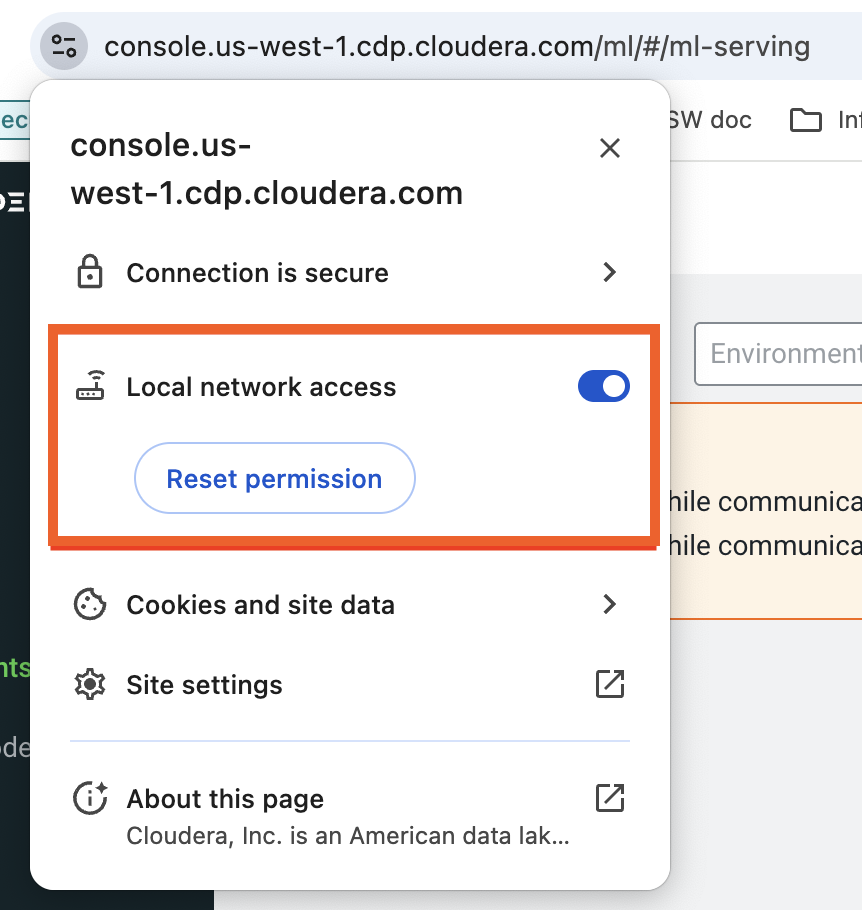The width and height of the screenshot is (862, 910).
Task: Open the SW doc bookmark
Action: [x=710, y=121]
